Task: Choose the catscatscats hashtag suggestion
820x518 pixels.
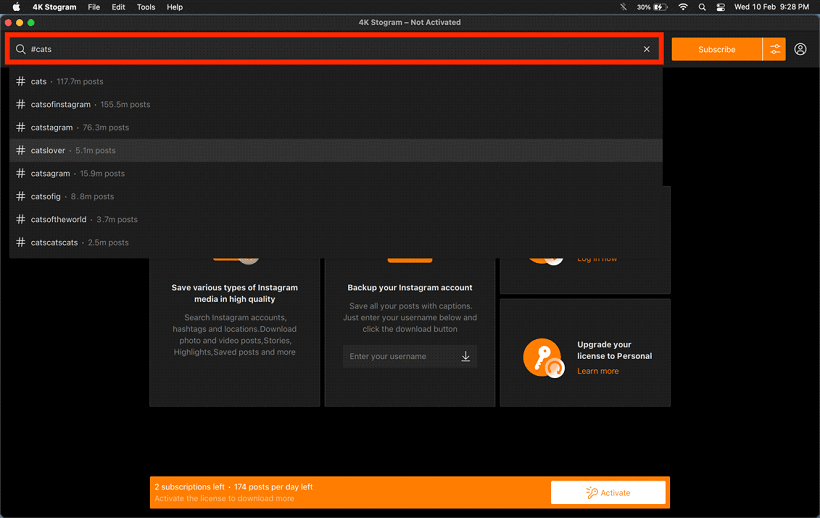Action: tap(336, 243)
